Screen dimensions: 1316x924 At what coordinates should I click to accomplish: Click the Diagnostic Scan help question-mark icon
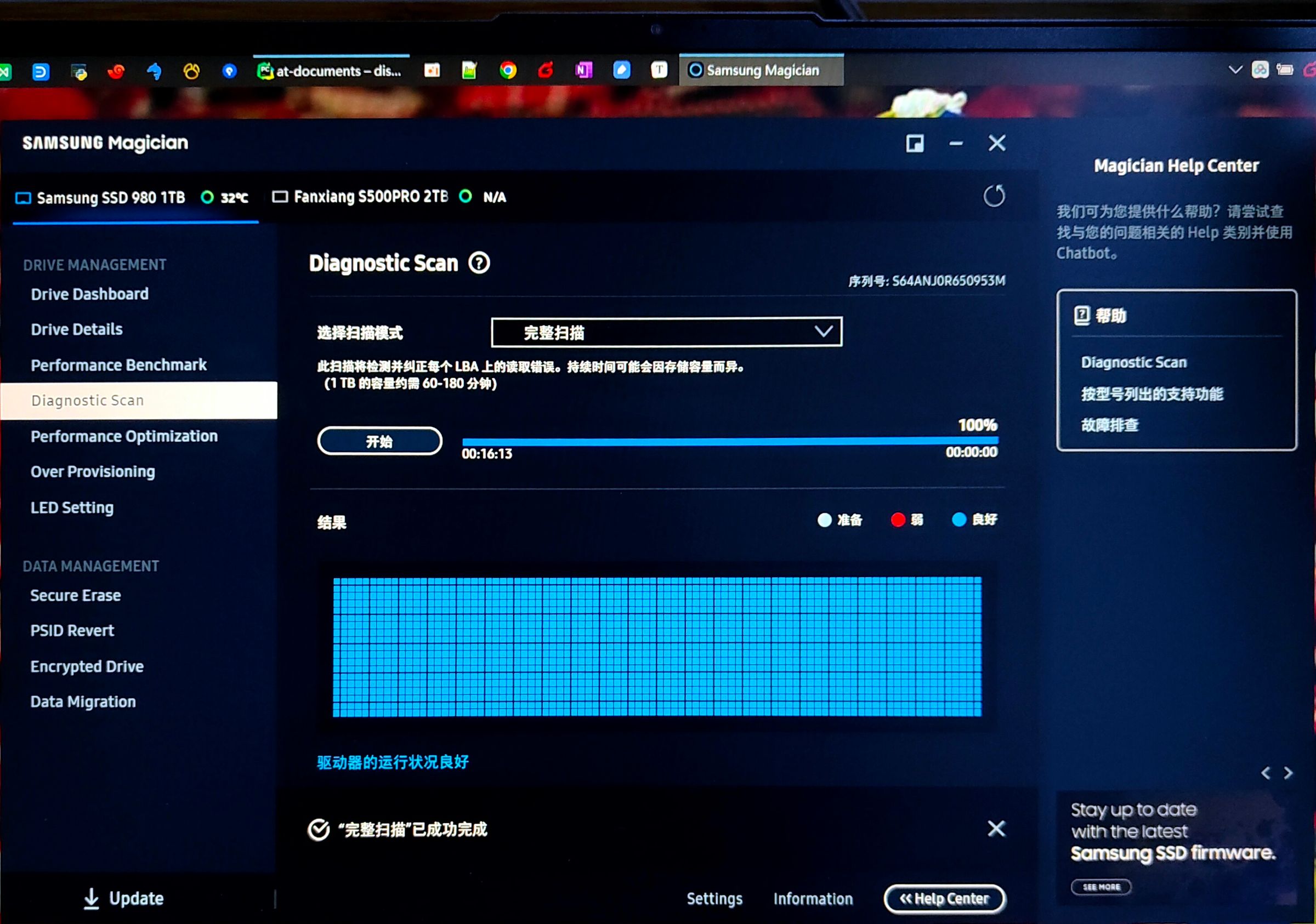479,264
